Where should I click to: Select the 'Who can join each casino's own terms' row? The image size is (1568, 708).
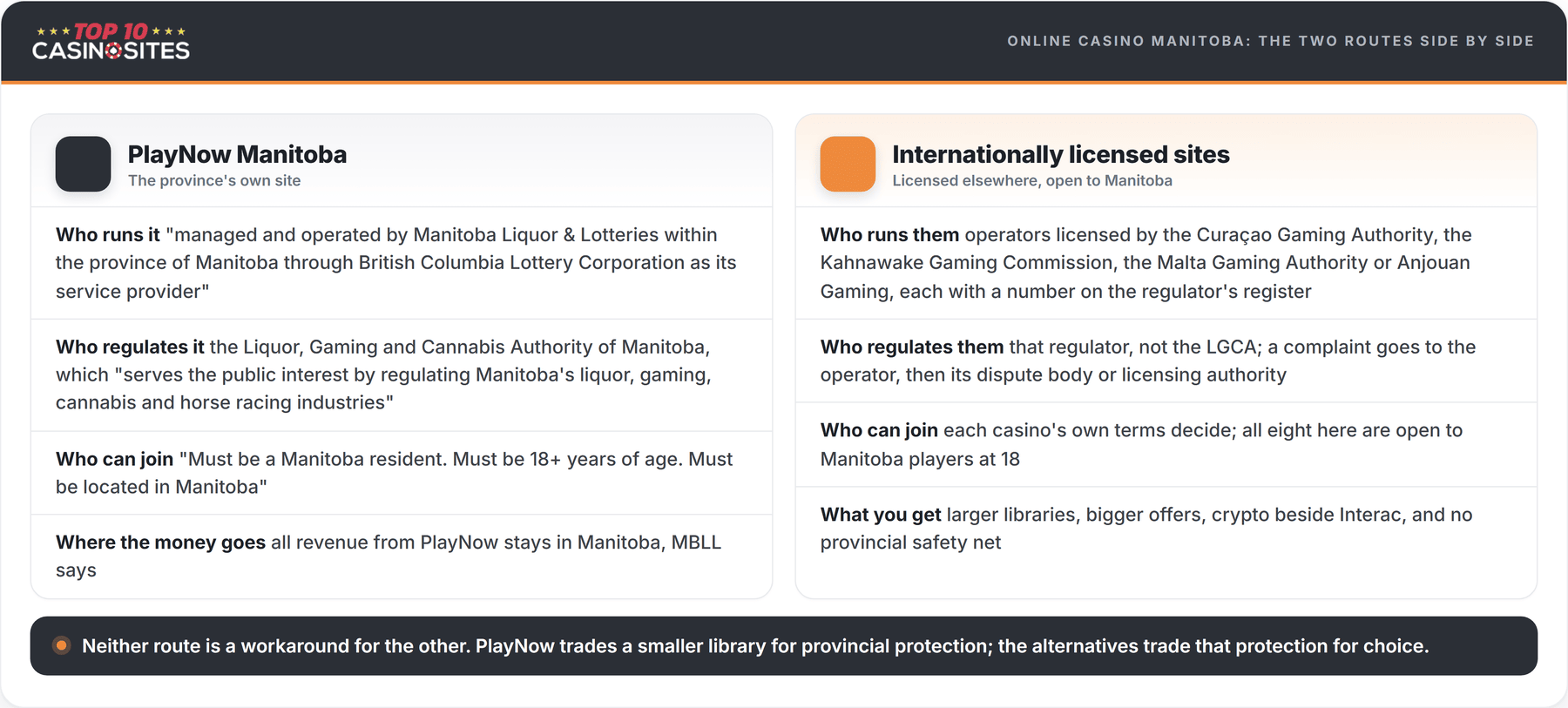pos(1166,445)
